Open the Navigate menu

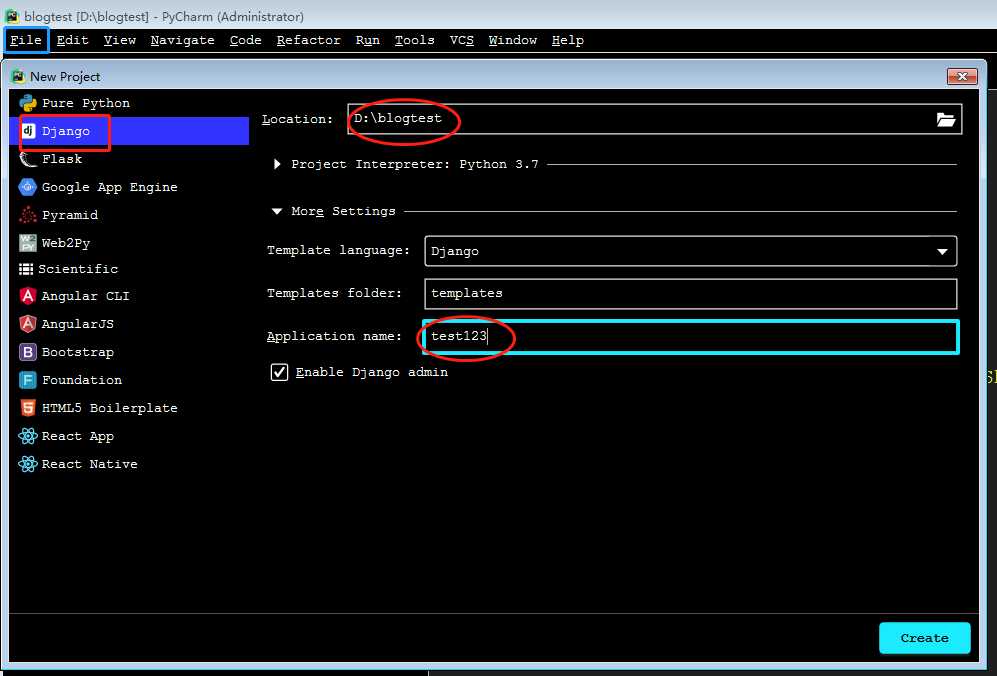point(182,40)
